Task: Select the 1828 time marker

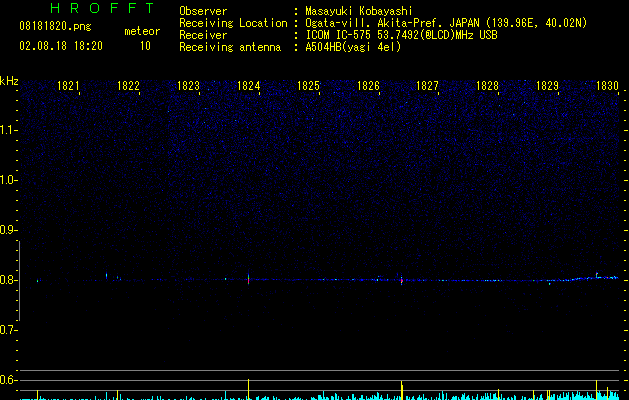Action: pyautogui.click(x=487, y=86)
